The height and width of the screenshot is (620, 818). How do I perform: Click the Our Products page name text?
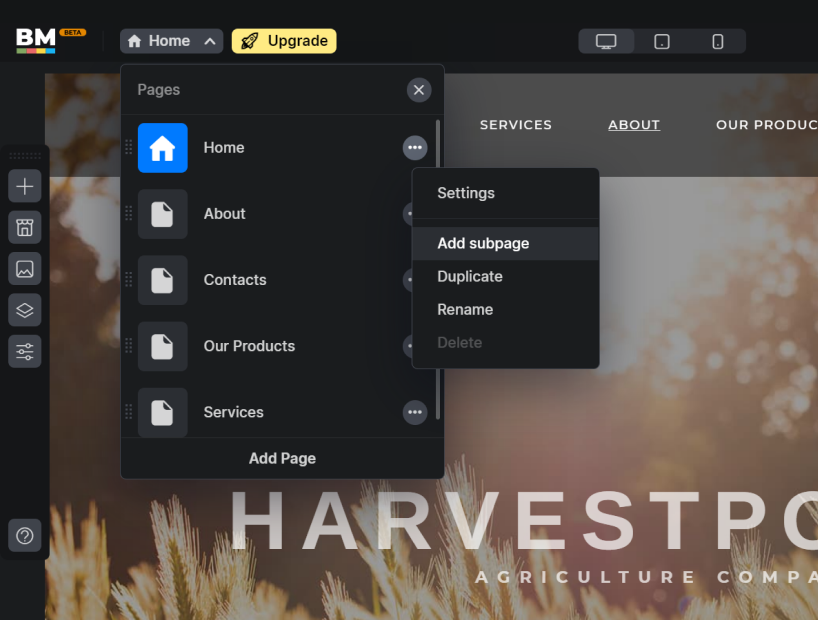point(249,346)
